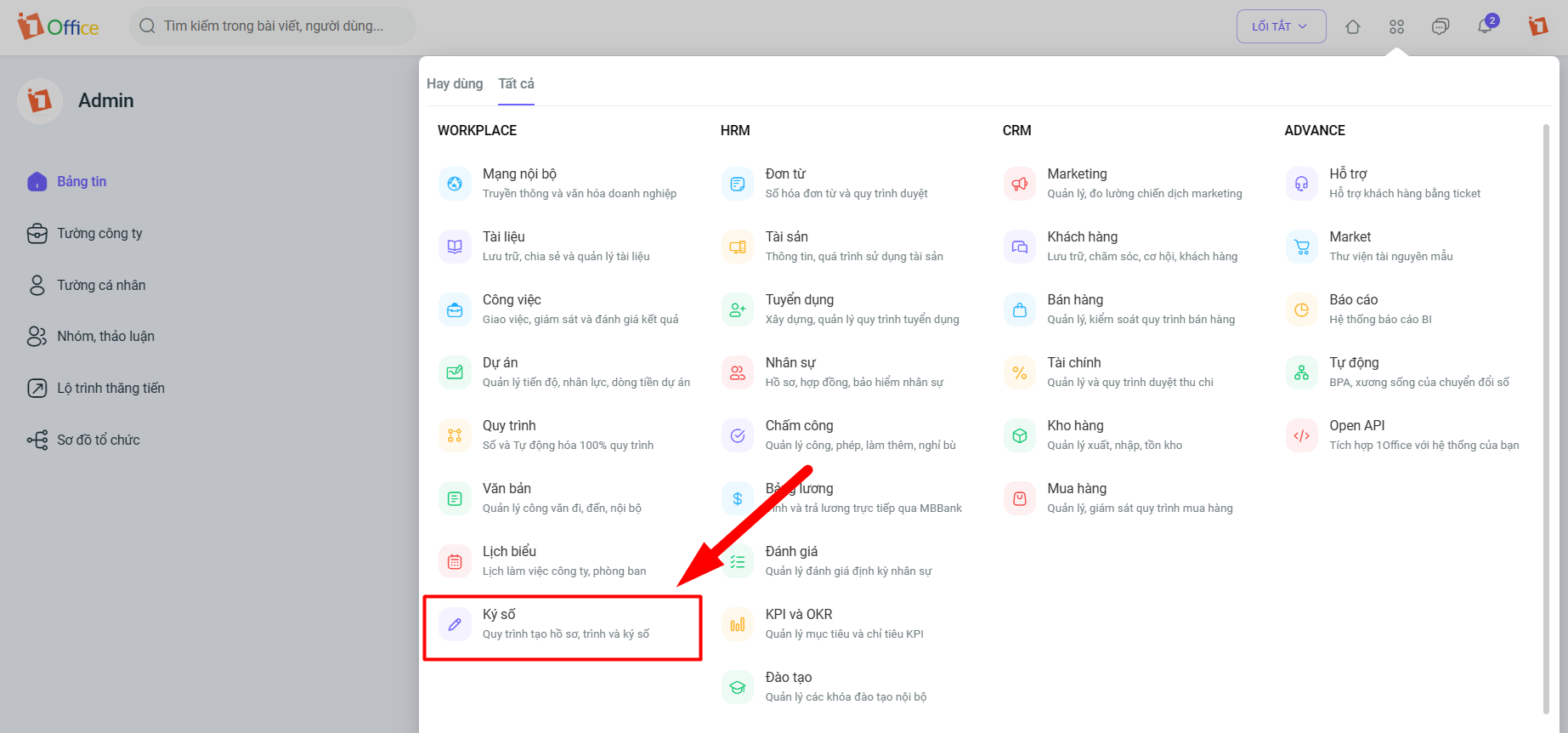Click the notification bell icon
Image resolution: width=1568 pixels, height=733 pixels.
1485,26
